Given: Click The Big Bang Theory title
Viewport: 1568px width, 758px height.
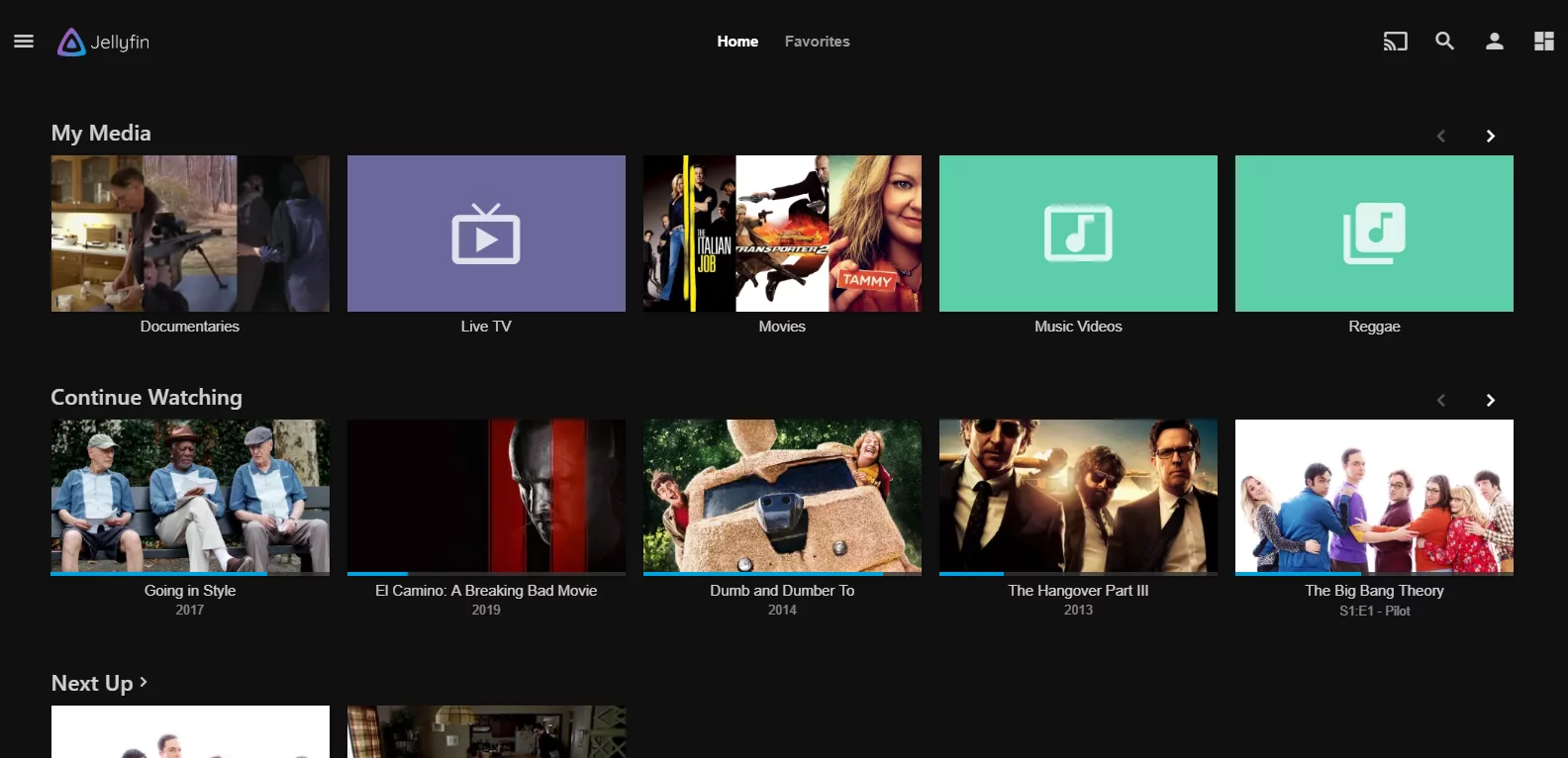Looking at the screenshot, I should pos(1374,591).
